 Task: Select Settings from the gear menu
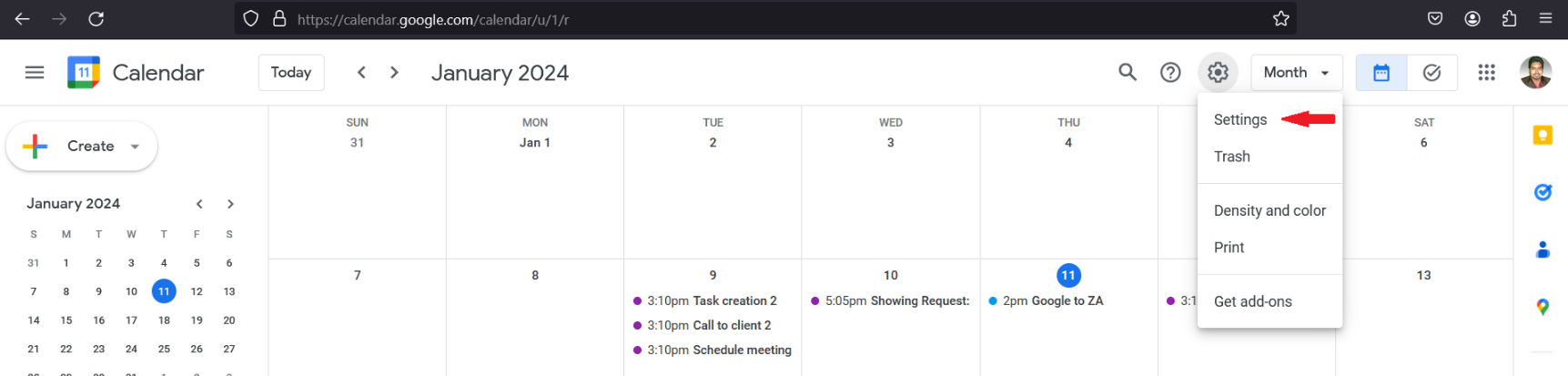pos(1239,120)
